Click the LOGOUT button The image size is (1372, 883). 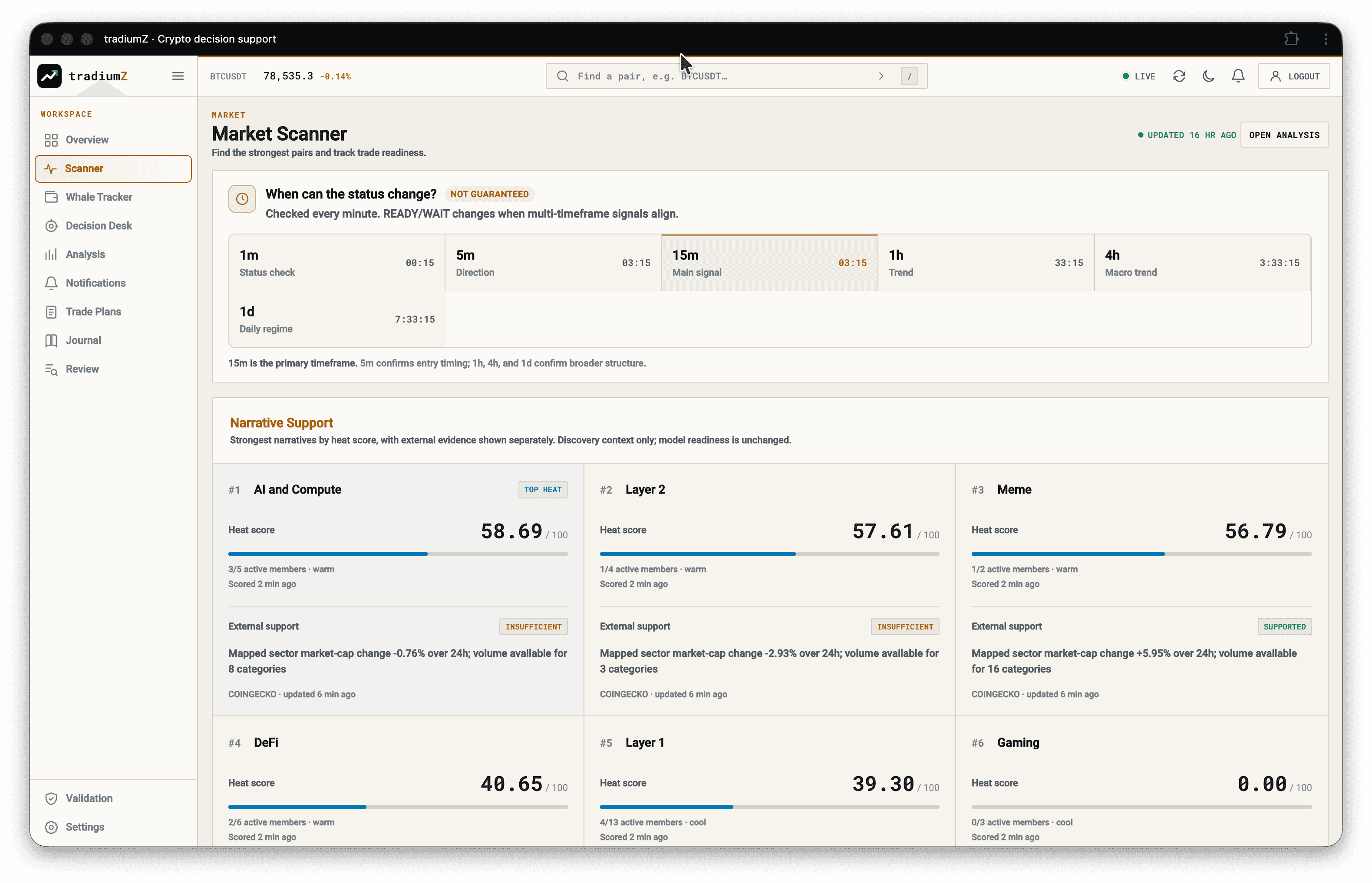click(x=1294, y=76)
